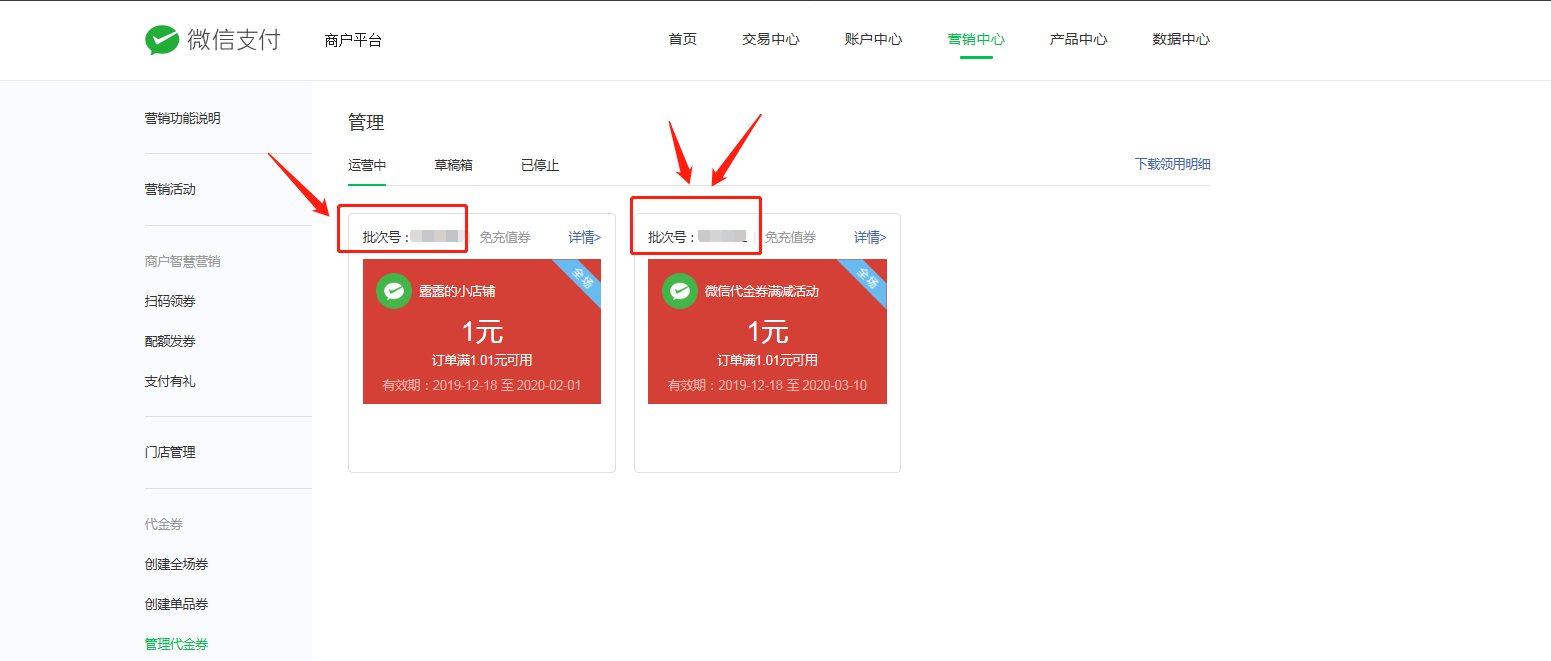1551x661 pixels.
Task: Go to 交易中心 in top navigation
Action: (x=771, y=40)
